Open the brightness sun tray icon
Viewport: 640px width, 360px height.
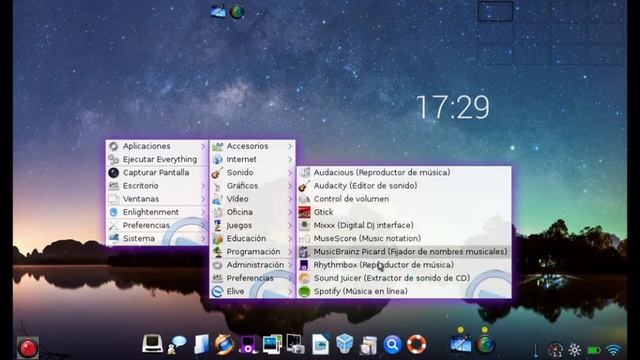575,350
